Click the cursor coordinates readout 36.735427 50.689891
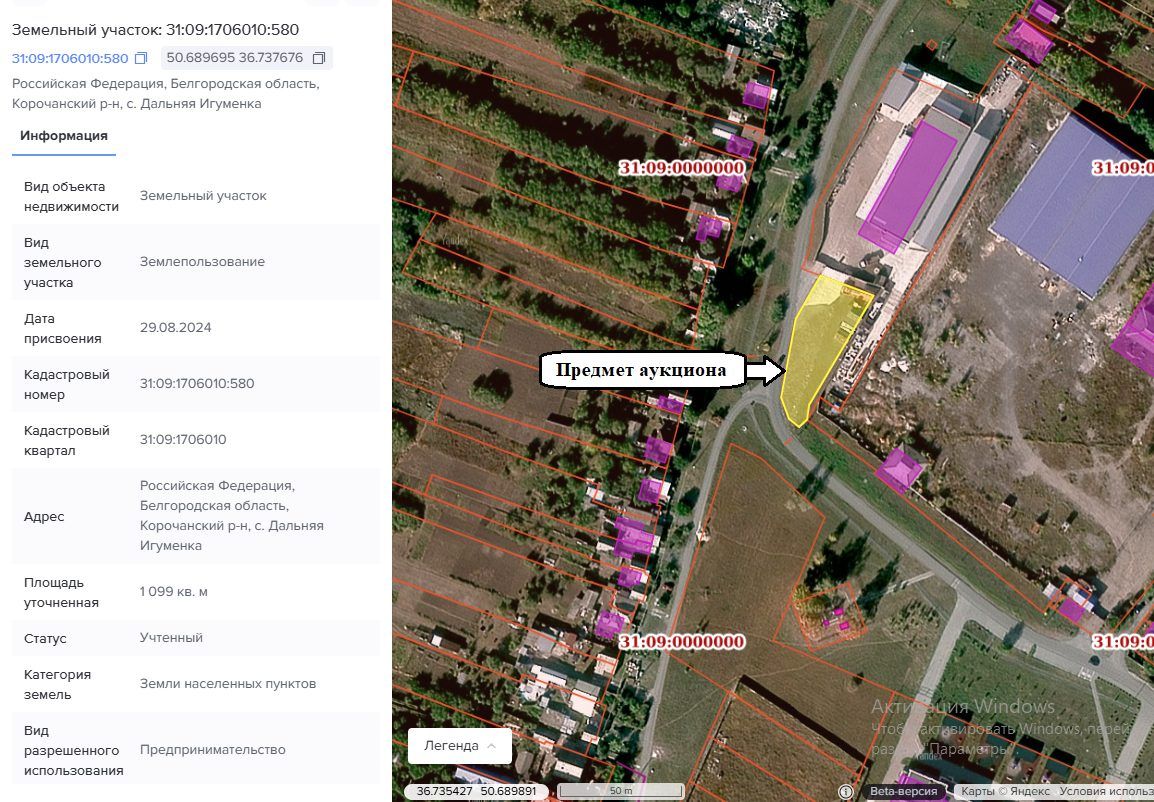This screenshot has width=1154, height=802. [x=478, y=792]
